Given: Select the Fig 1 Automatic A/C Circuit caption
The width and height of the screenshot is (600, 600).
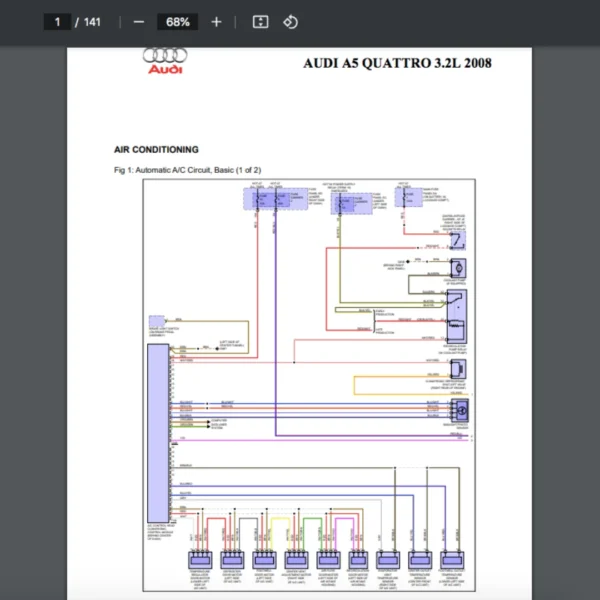Looking at the screenshot, I should (x=188, y=170).
